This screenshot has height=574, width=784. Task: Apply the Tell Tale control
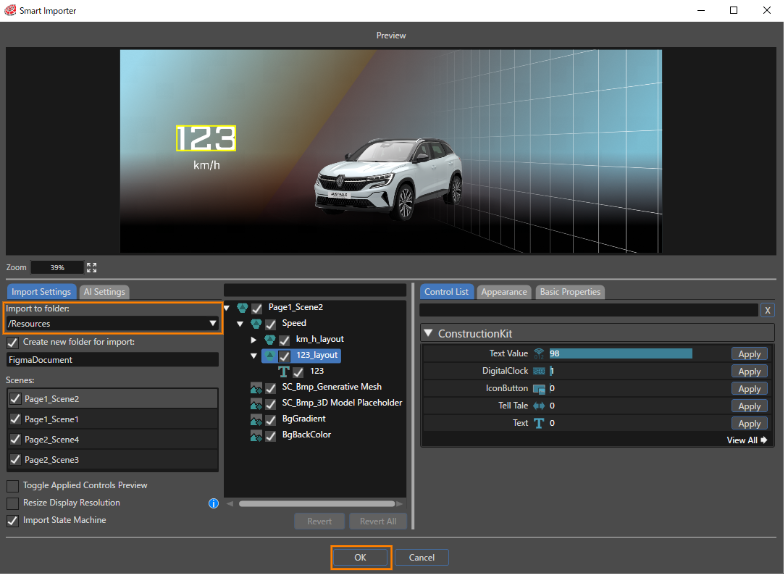tap(749, 406)
